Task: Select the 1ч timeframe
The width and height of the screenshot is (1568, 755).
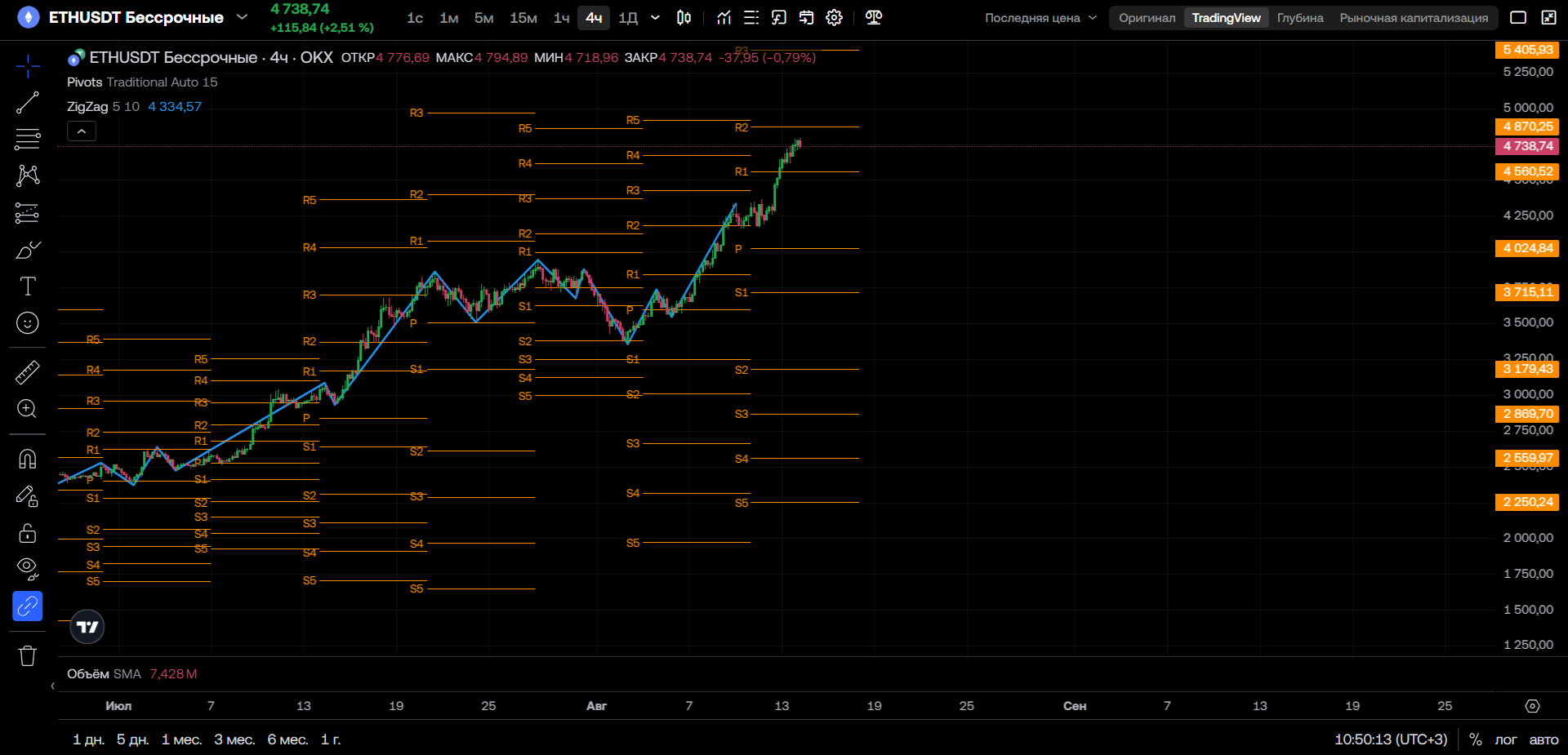Action: (562, 18)
